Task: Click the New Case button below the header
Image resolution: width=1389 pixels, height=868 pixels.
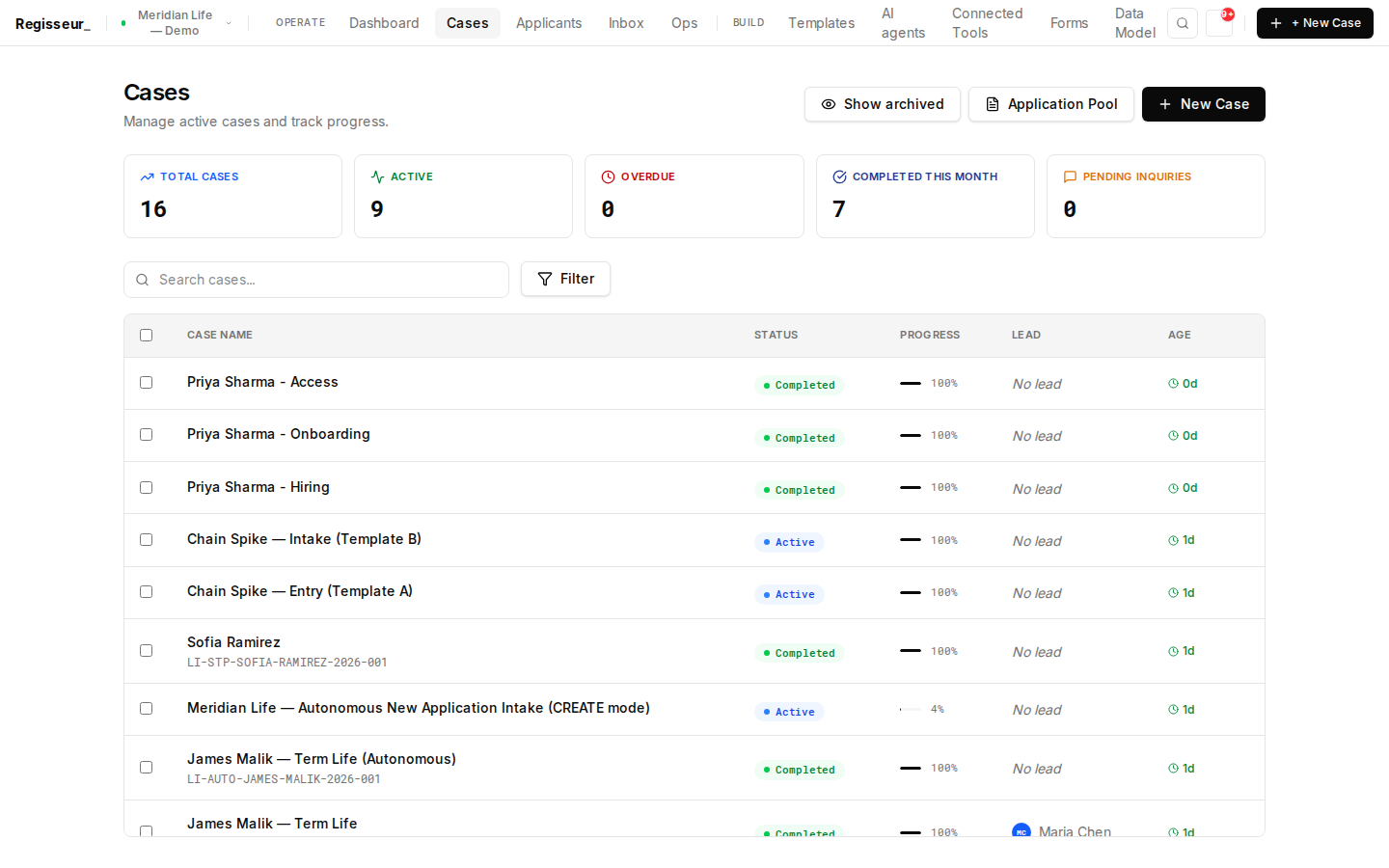Action: 1204,104
